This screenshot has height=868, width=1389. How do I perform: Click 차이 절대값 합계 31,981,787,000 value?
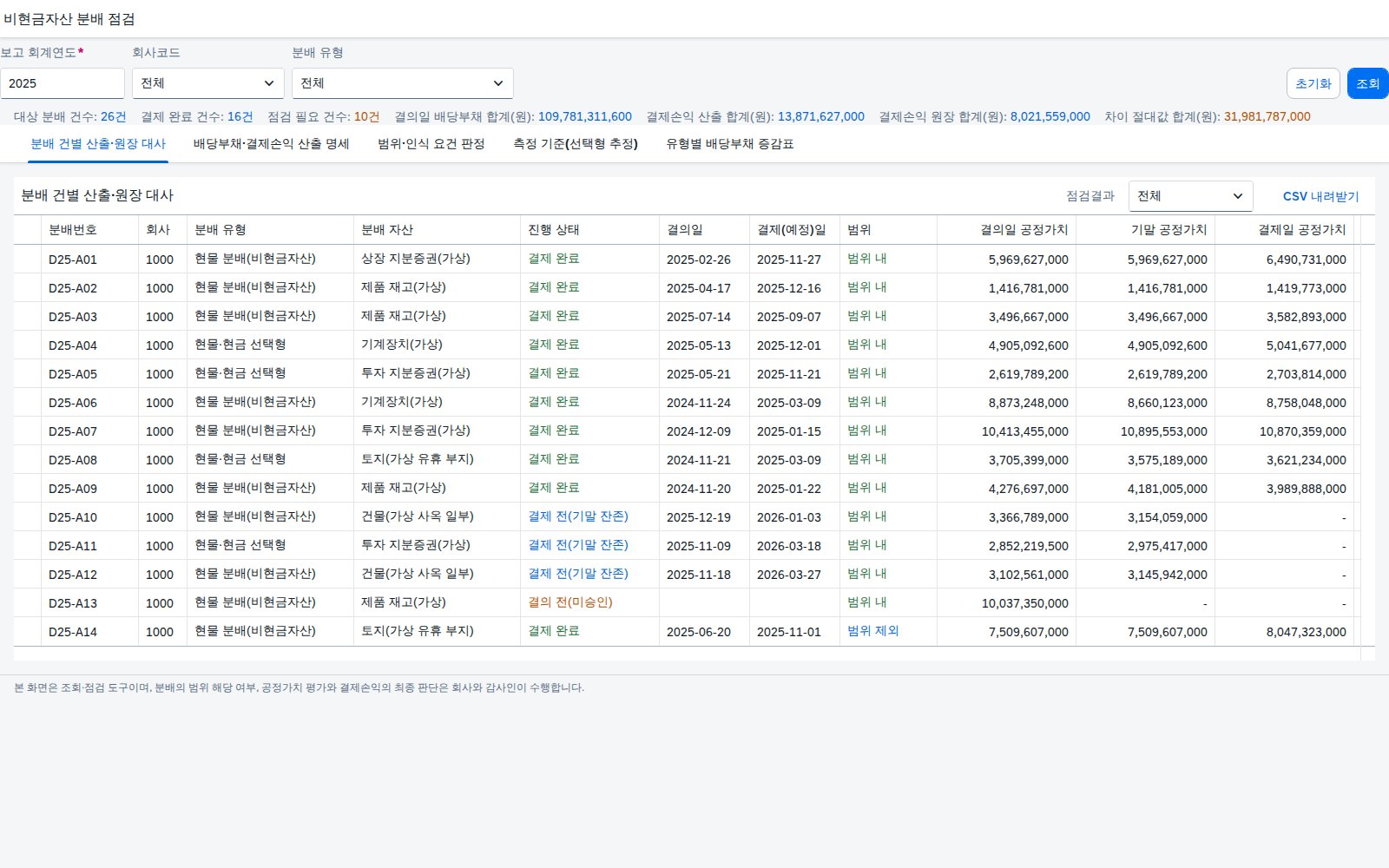[1267, 116]
